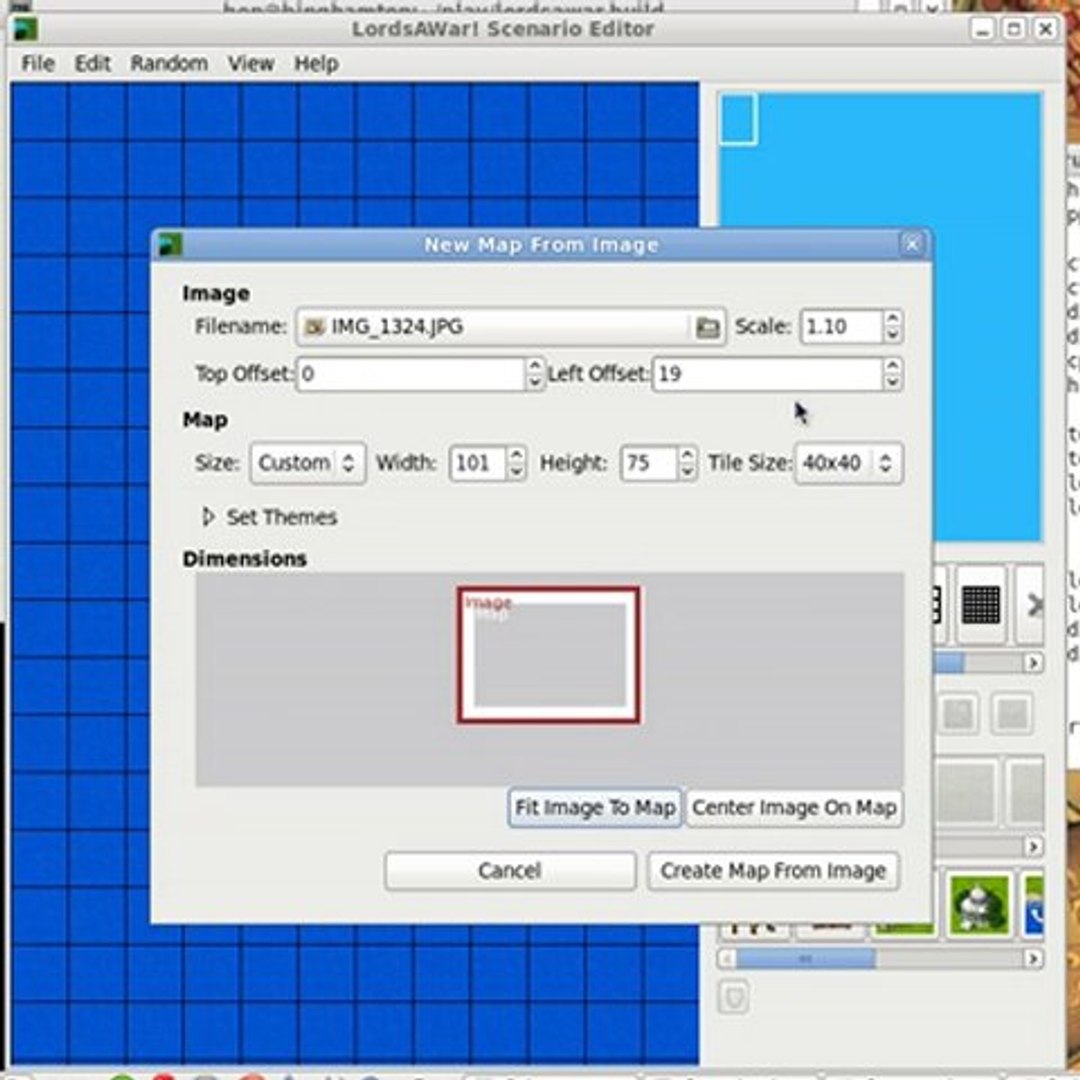Open the map Size Custom dropdown
Screen dimensions: 1080x1080
(308, 463)
